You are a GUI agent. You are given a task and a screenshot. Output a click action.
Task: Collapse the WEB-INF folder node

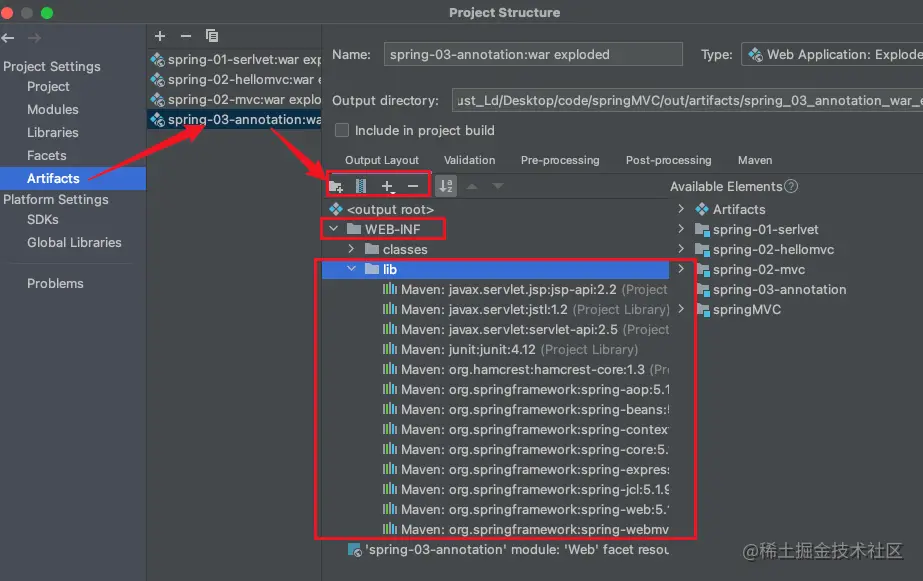point(334,229)
